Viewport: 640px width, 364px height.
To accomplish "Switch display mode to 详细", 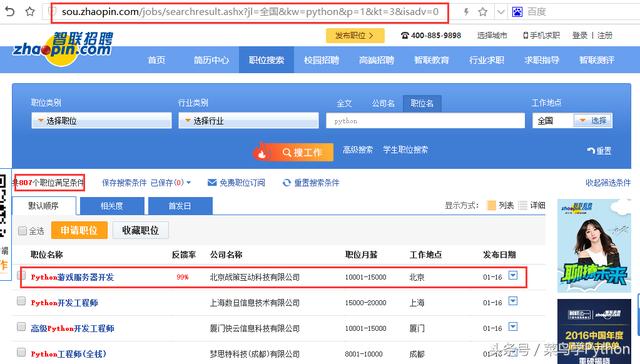I will [x=532, y=205].
